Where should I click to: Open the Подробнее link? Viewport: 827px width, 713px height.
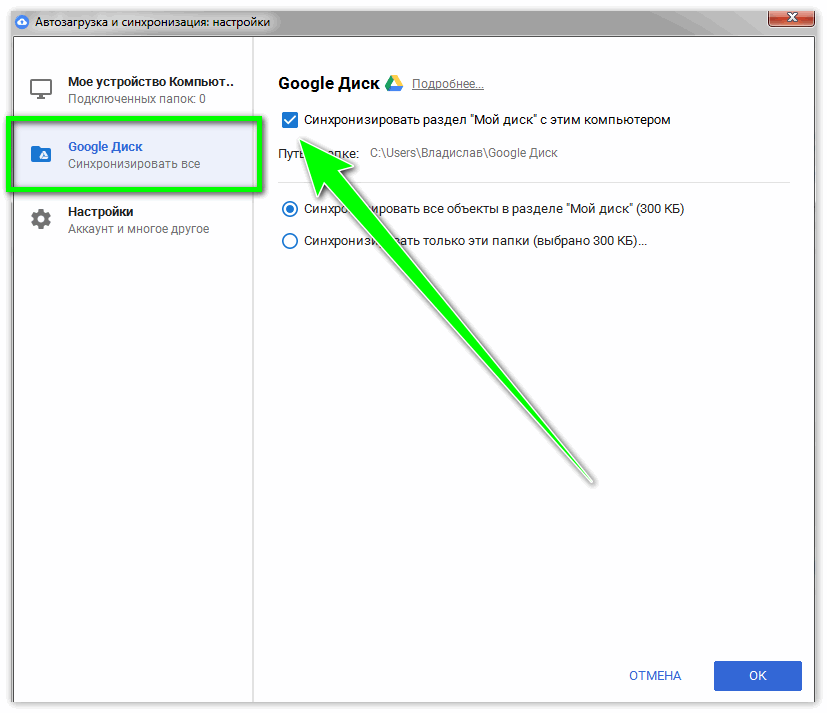(x=447, y=84)
